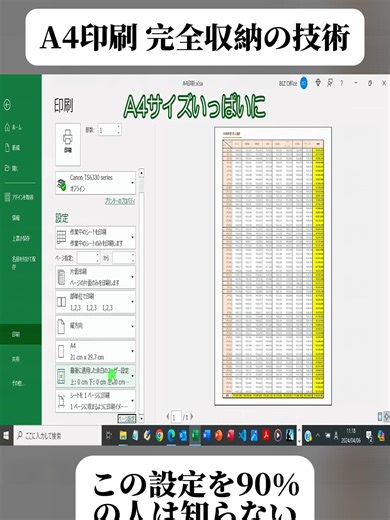Open PowerPoint from taskbar
Viewport: 390px width, 520px height.
219,435
